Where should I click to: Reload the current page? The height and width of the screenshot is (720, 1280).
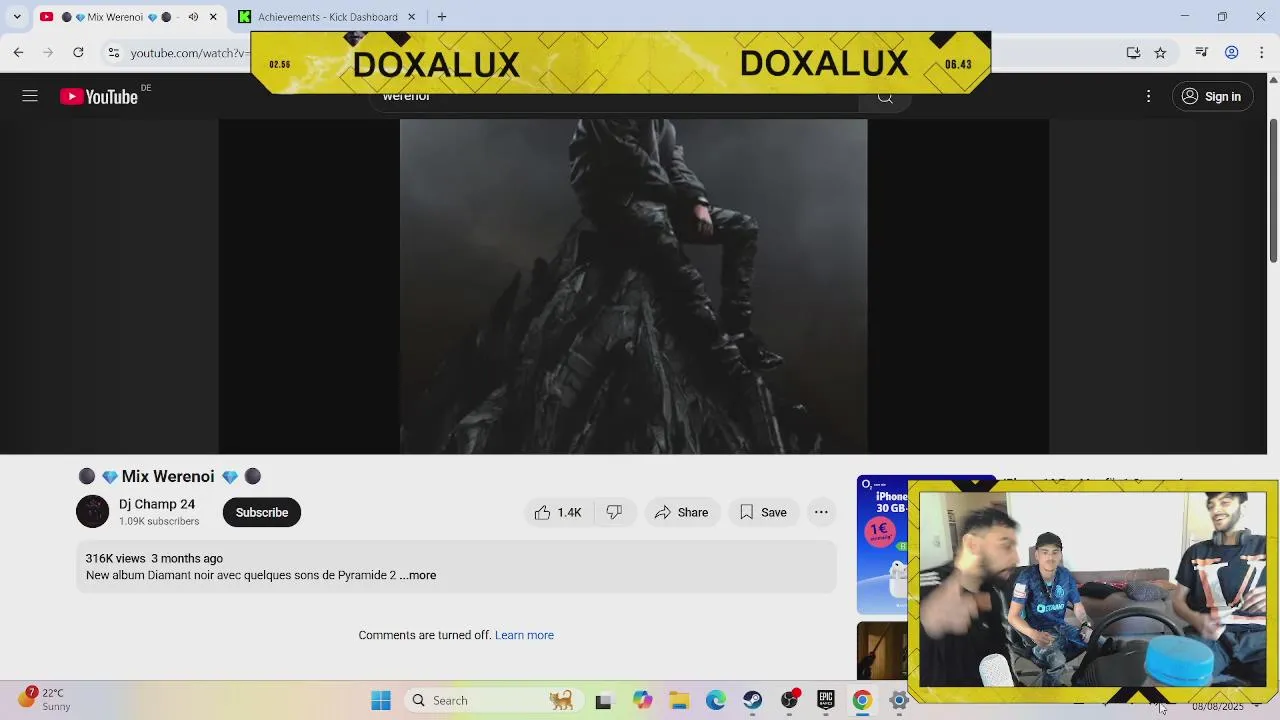(x=78, y=52)
